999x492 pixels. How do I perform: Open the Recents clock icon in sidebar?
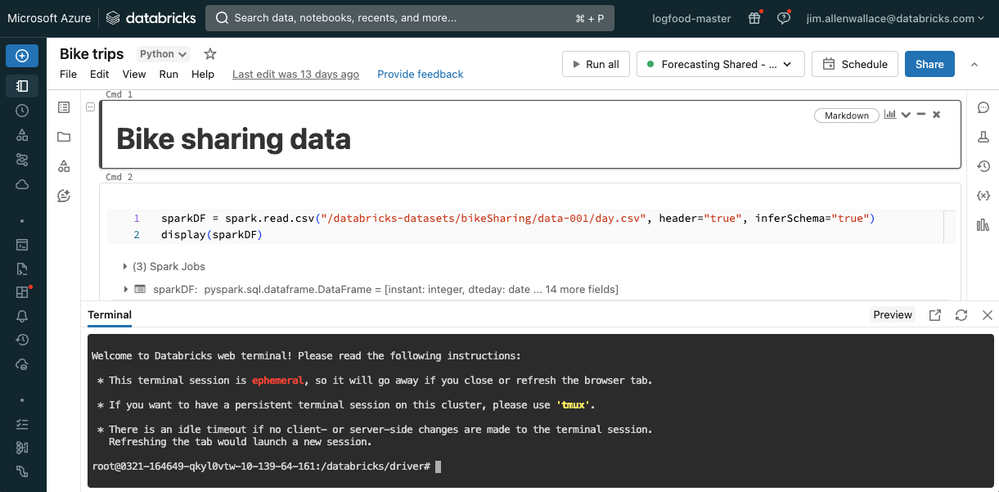pos(22,111)
